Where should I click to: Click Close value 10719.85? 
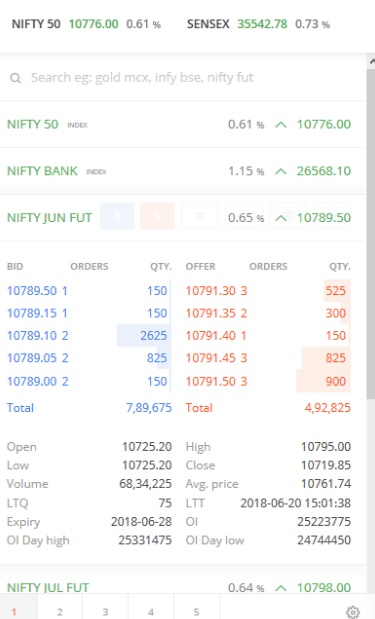[x=326, y=465]
